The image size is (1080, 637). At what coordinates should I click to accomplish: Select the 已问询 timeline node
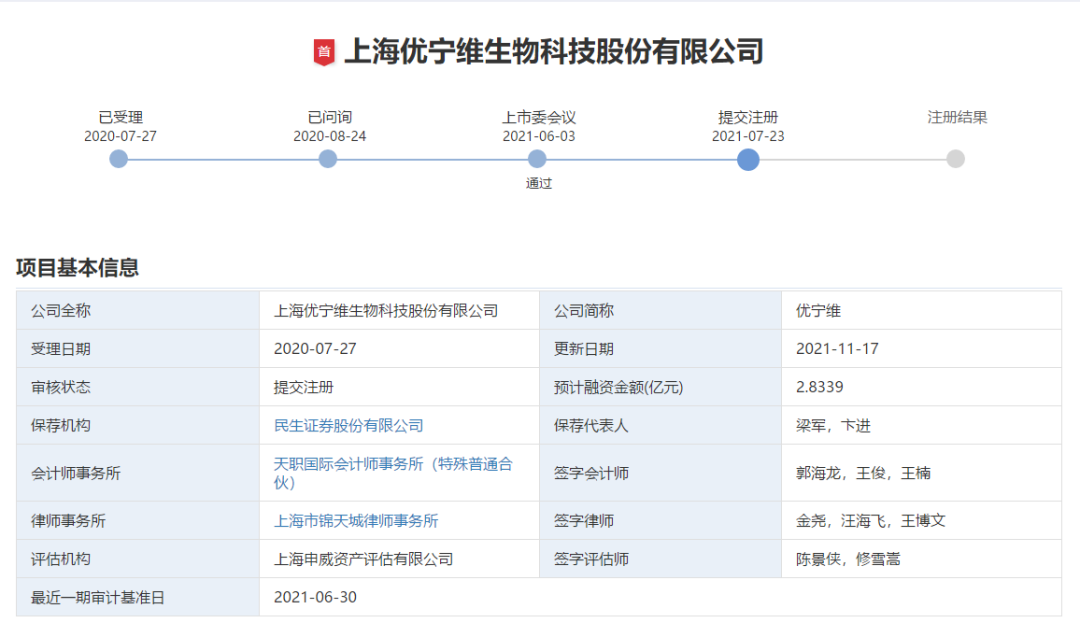pos(328,159)
